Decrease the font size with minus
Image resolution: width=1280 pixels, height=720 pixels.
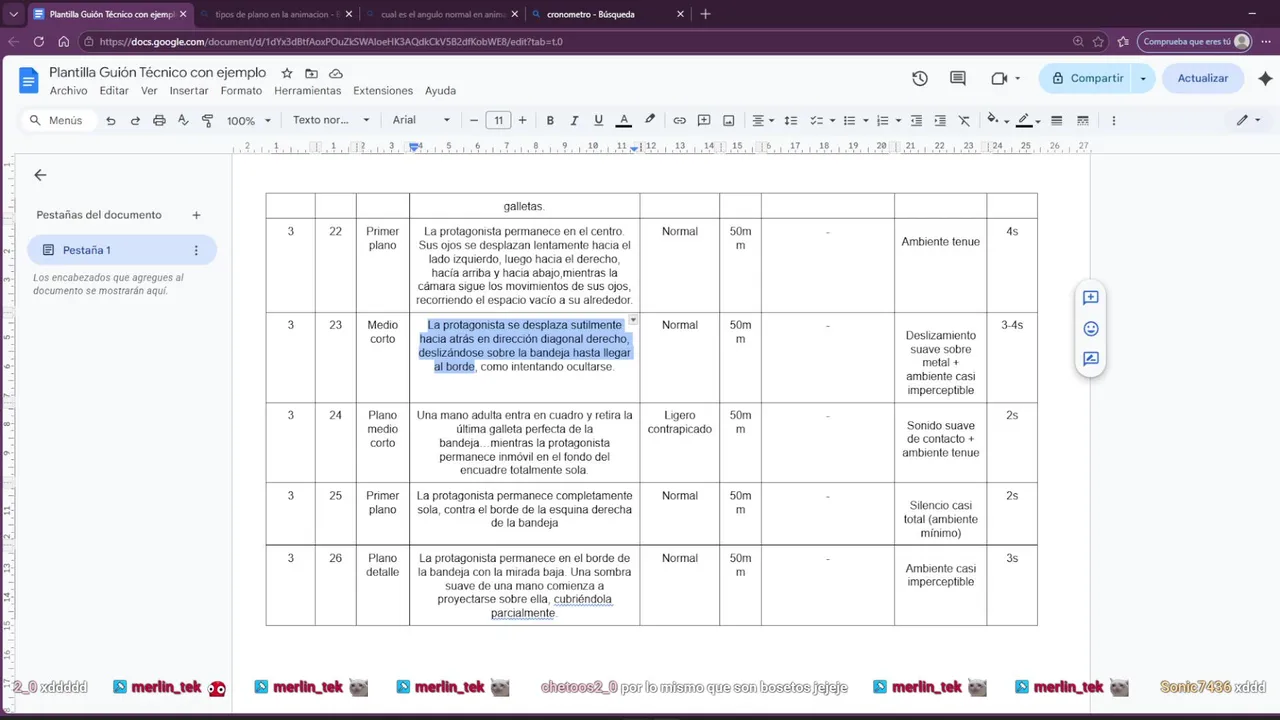pos(474,120)
